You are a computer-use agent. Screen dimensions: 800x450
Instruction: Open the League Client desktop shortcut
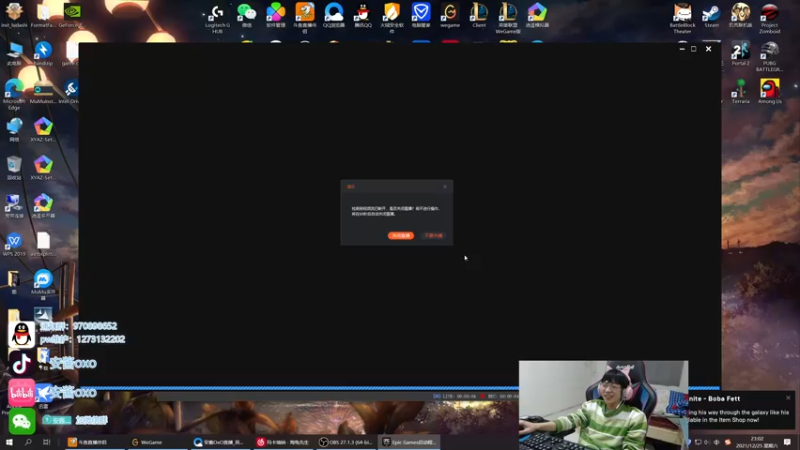pos(479,15)
